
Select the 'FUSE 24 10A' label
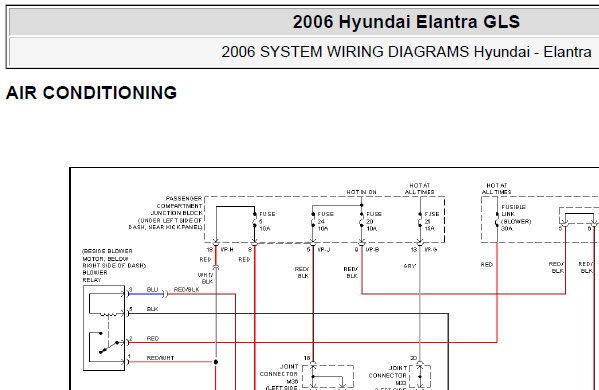[325, 221]
